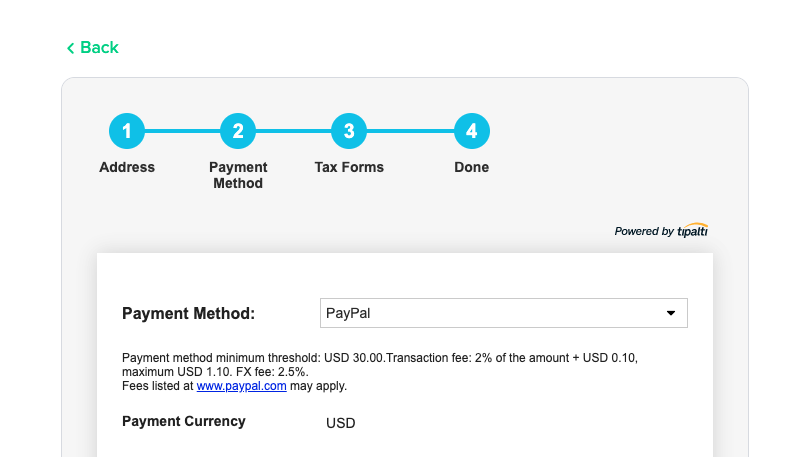Click the Payment Method step label
The width and height of the screenshot is (802, 457).
tap(238, 175)
